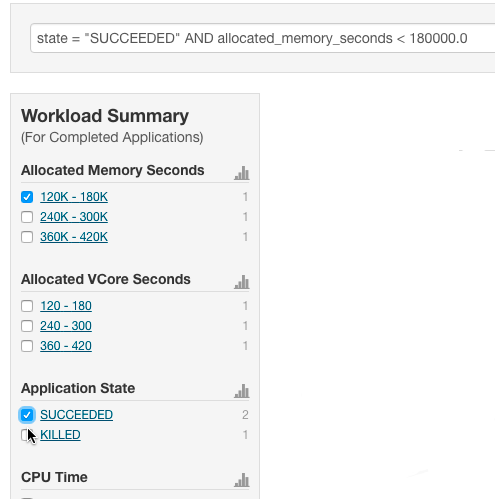The width and height of the screenshot is (495, 499).
Task: Select the 120 - 180 VCore link
Action: coord(66,306)
